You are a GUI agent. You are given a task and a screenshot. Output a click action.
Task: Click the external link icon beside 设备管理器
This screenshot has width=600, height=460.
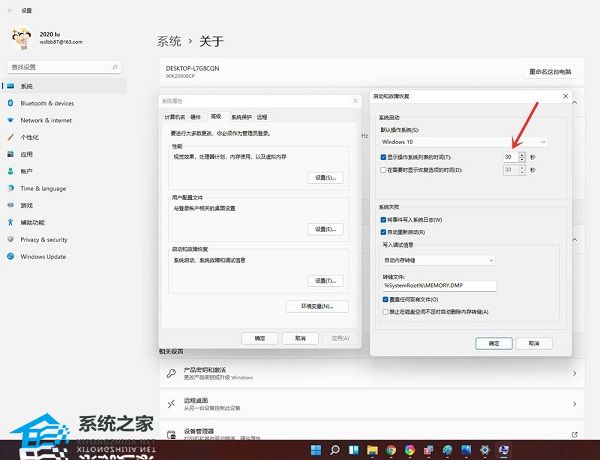pos(574,435)
